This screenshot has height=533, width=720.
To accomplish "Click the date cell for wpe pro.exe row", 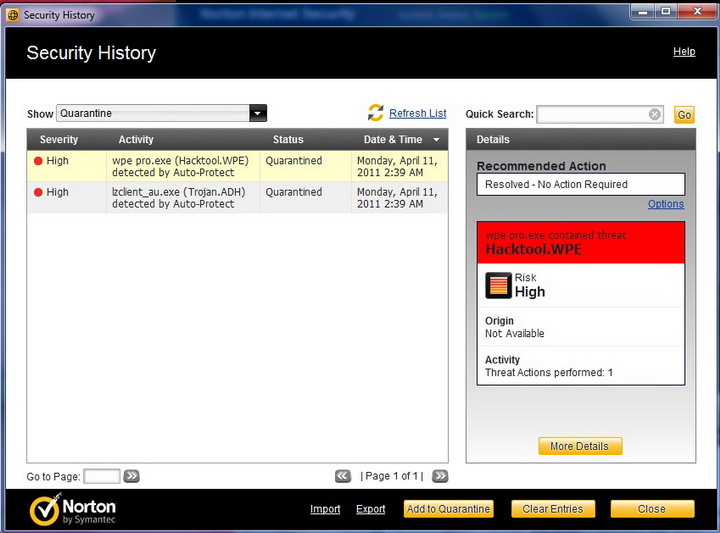I will 397,166.
